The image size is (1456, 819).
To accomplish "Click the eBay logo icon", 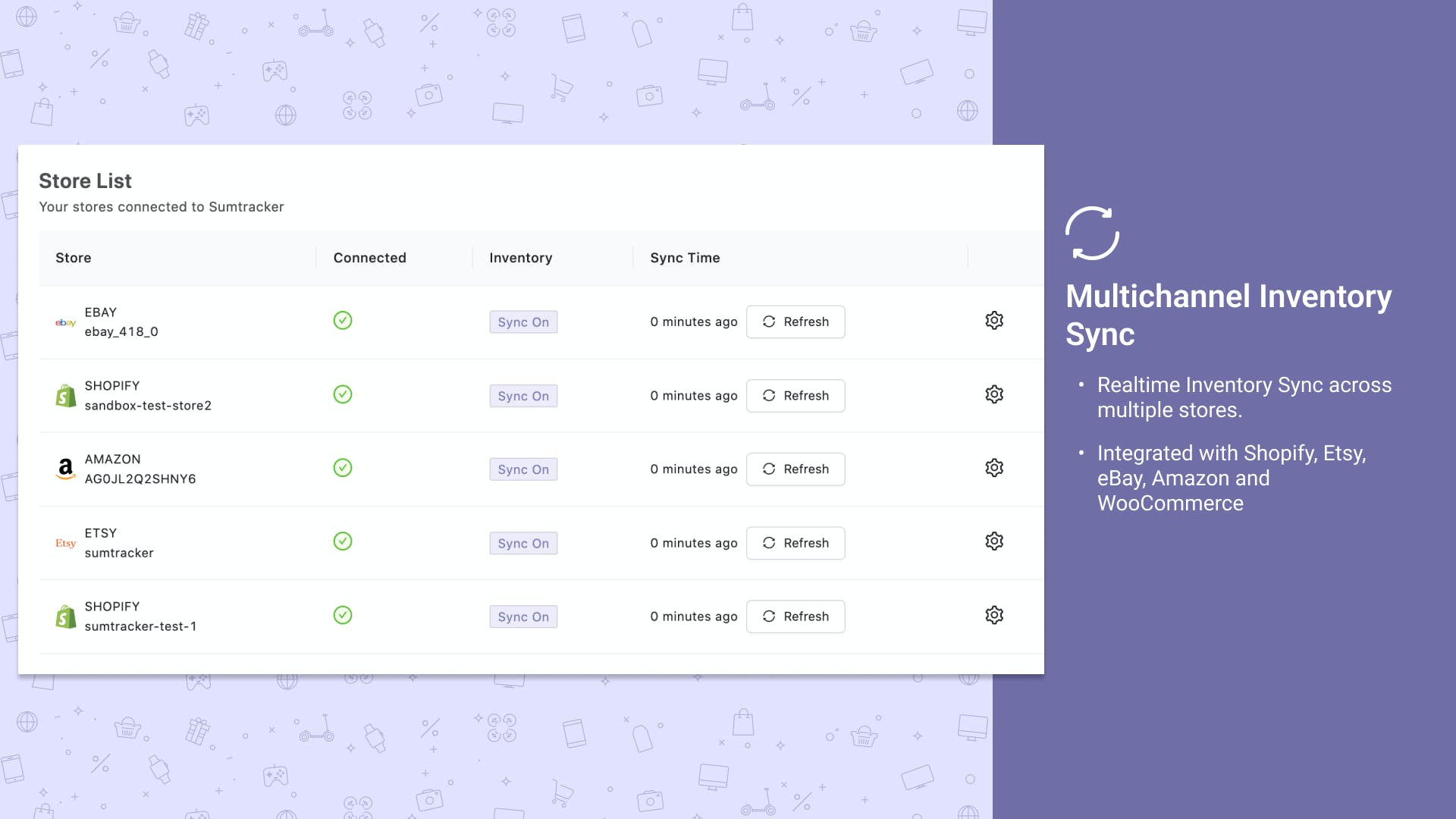I will pos(66,322).
